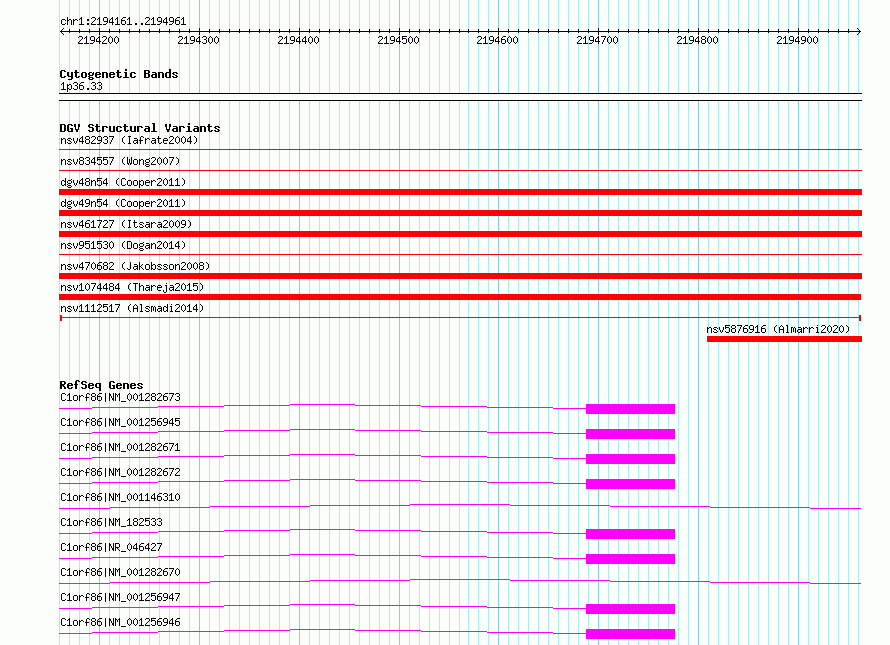
Task: Open transcript C1orf86|NM_001256946 label
Action: pyautogui.click(x=120, y=622)
